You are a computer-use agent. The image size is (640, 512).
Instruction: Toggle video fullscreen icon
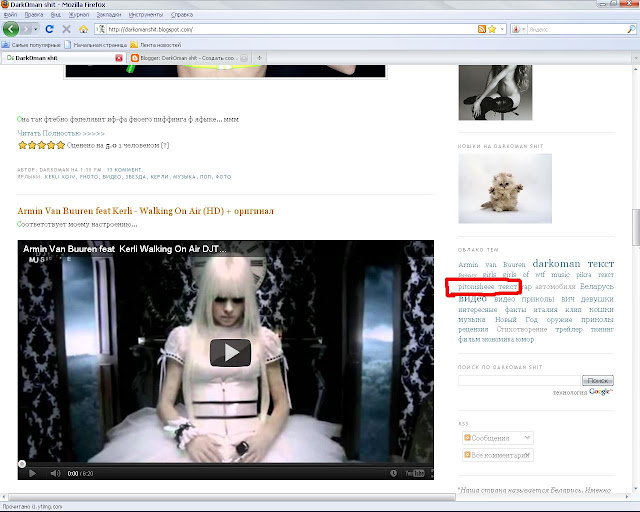coord(432,474)
